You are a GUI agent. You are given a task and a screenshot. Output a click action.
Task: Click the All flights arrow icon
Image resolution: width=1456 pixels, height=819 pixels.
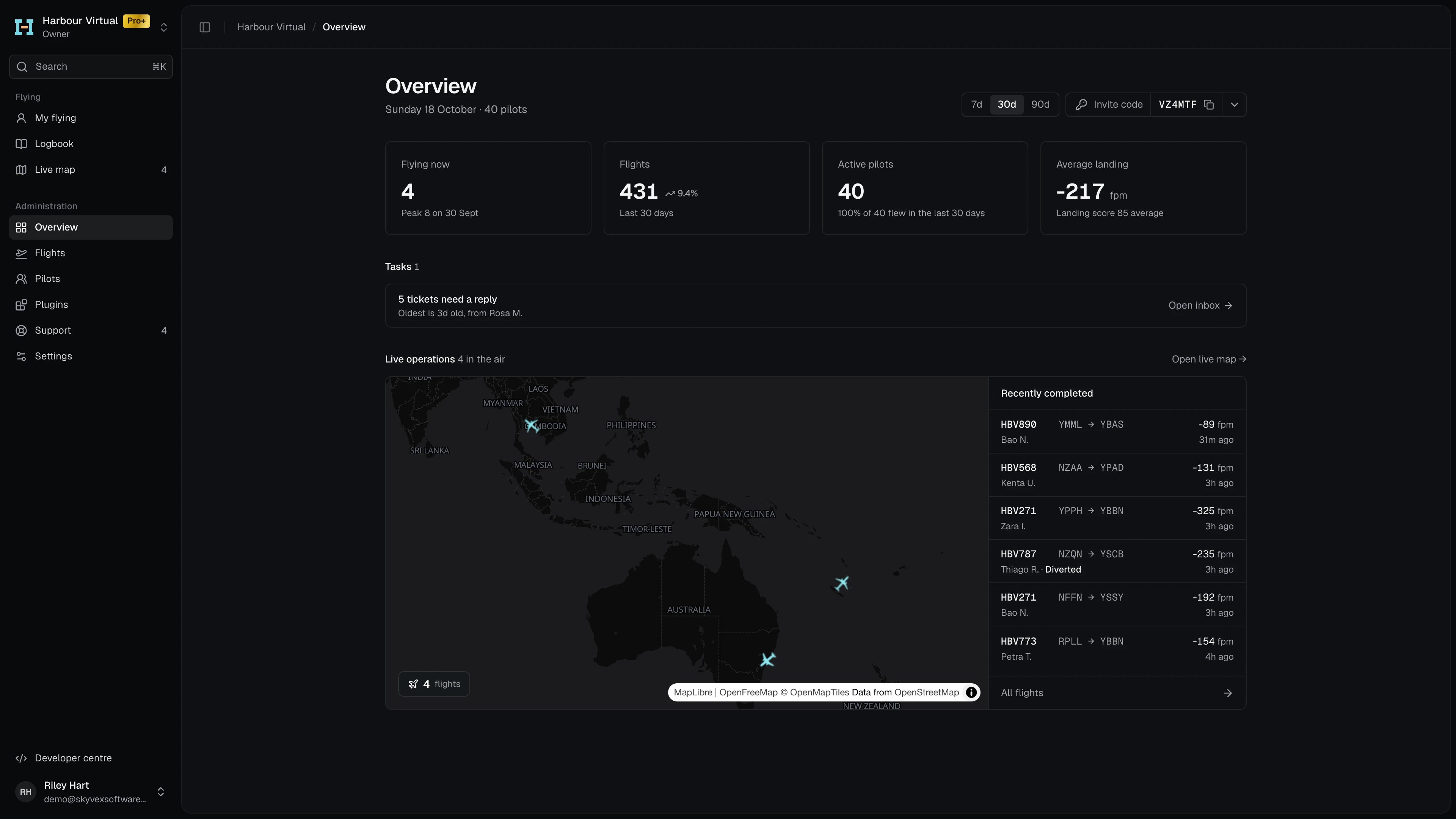1228,693
